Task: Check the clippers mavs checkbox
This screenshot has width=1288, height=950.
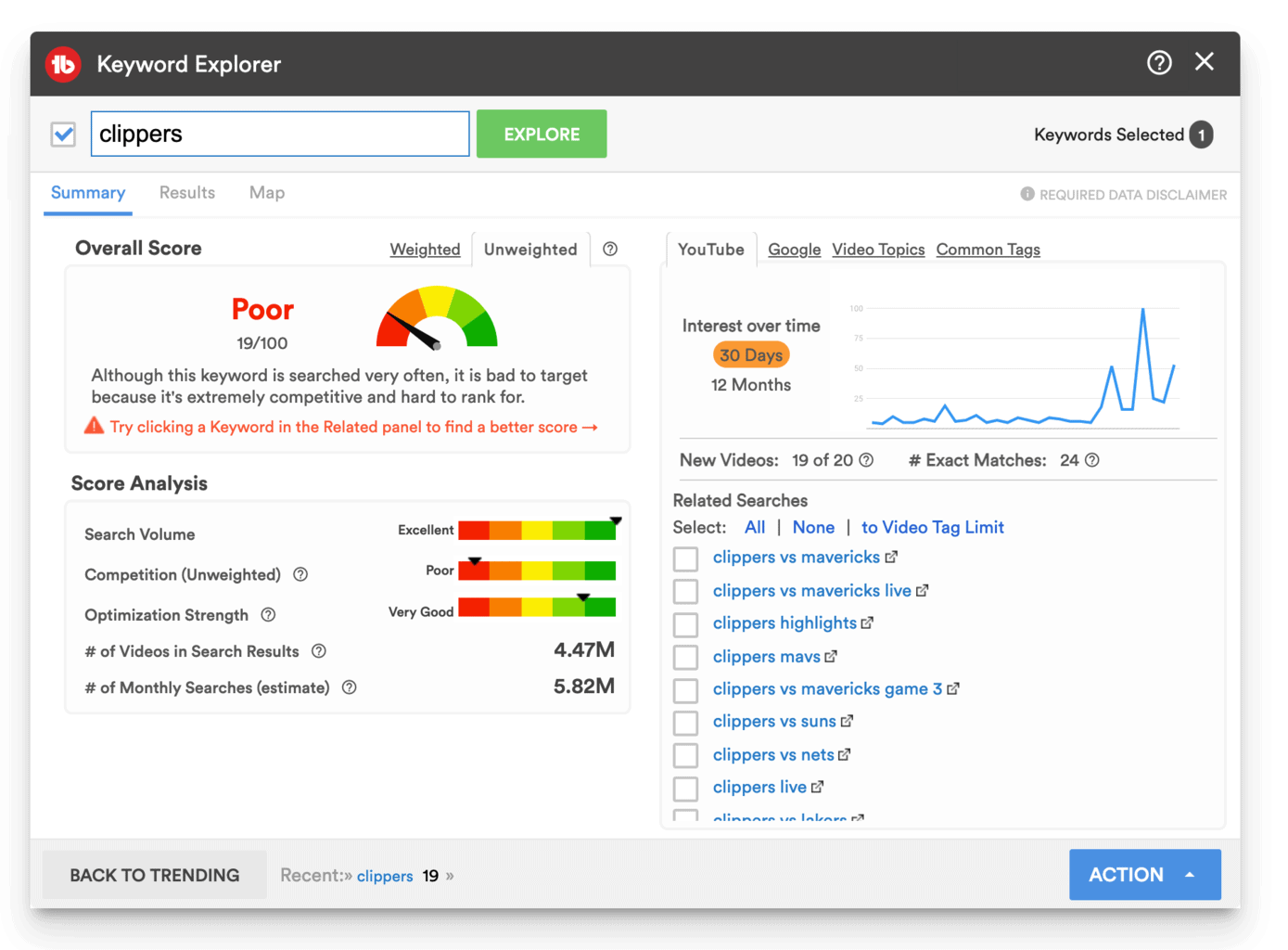Action: pyautogui.click(x=685, y=657)
